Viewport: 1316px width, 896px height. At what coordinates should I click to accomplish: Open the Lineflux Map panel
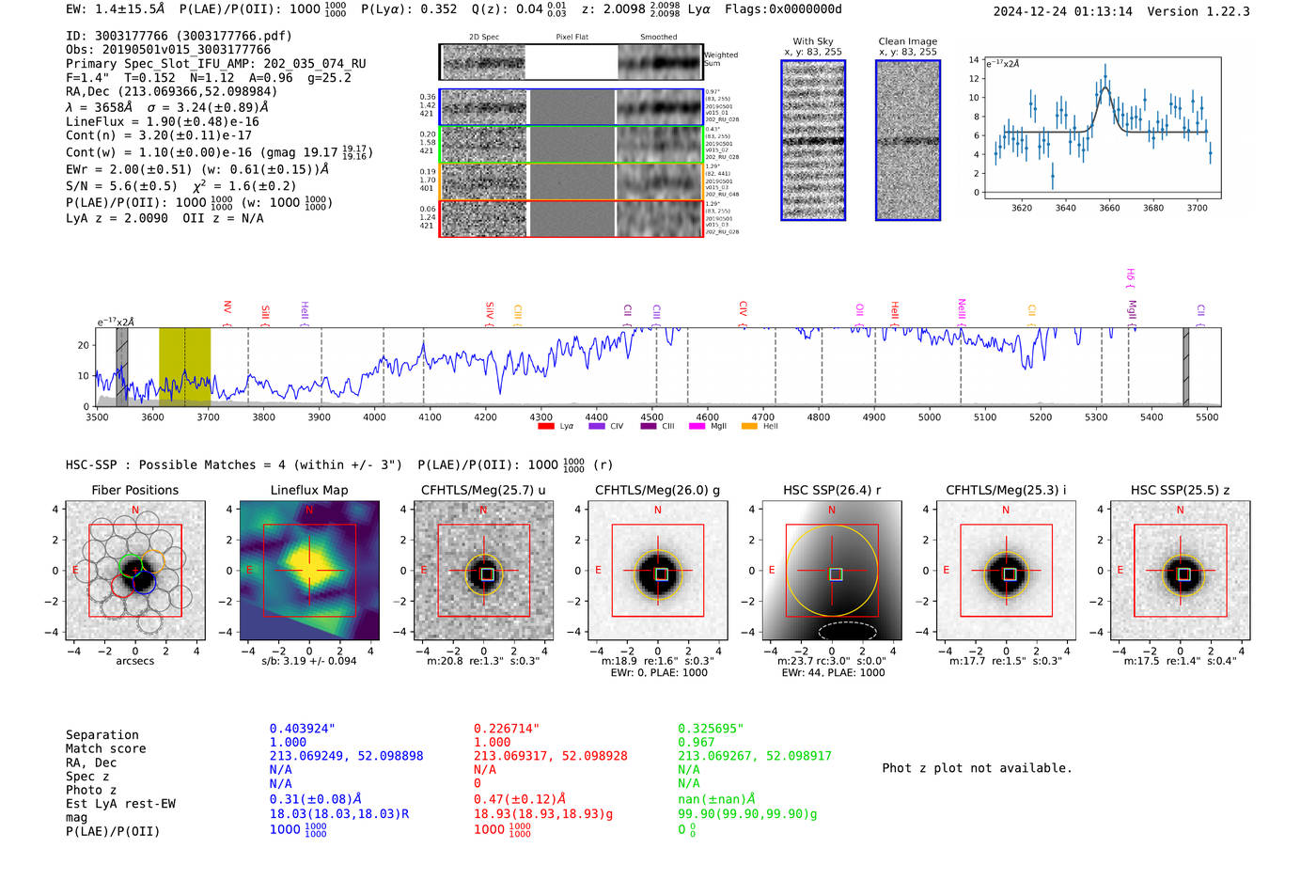click(309, 571)
